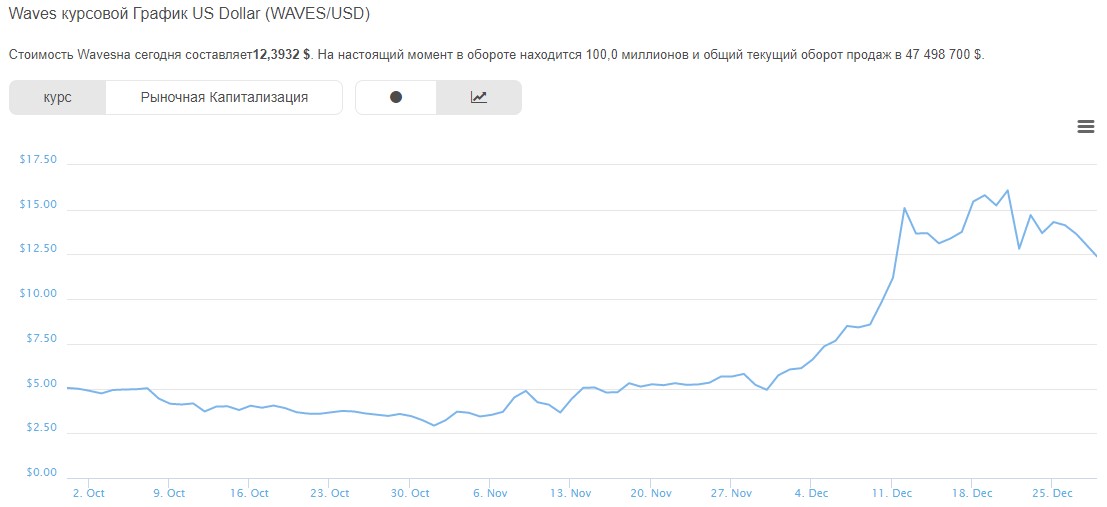Click the 18. Dec date label
The width and height of the screenshot is (1107, 507).
[971, 493]
